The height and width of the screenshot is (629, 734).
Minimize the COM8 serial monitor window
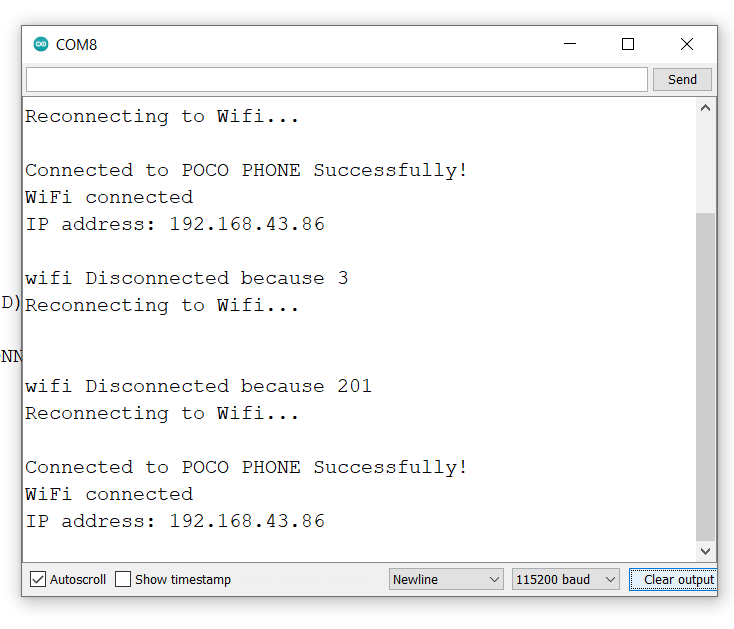[x=570, y=44]
